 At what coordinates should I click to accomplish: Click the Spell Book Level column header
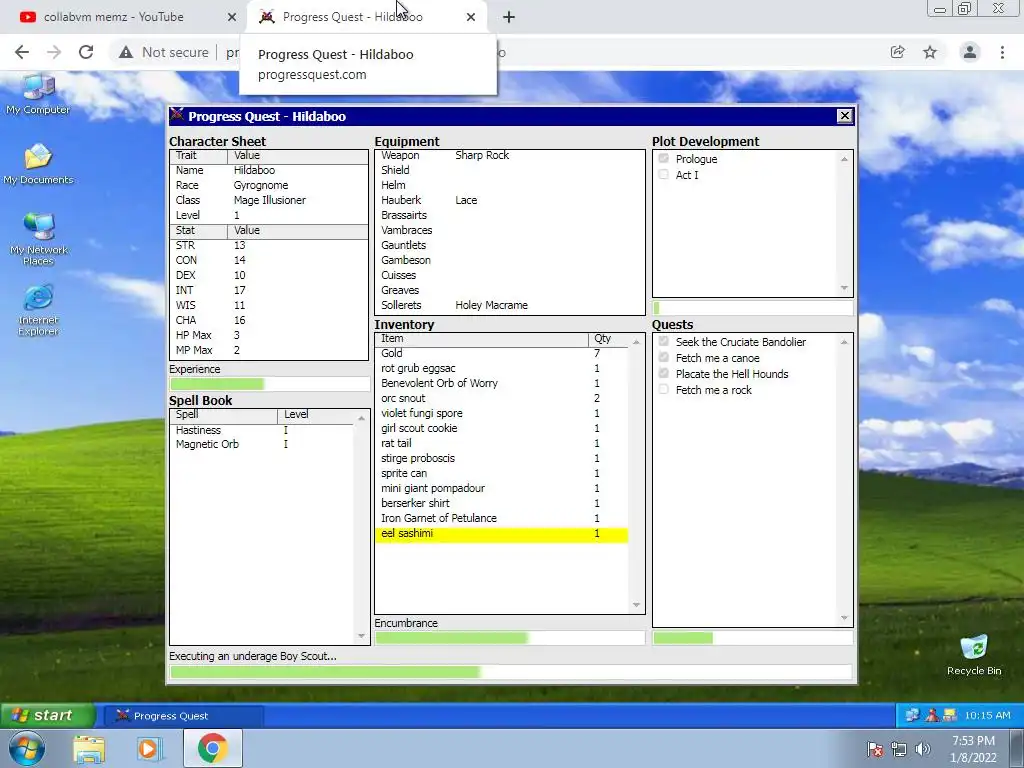[315, 415]
